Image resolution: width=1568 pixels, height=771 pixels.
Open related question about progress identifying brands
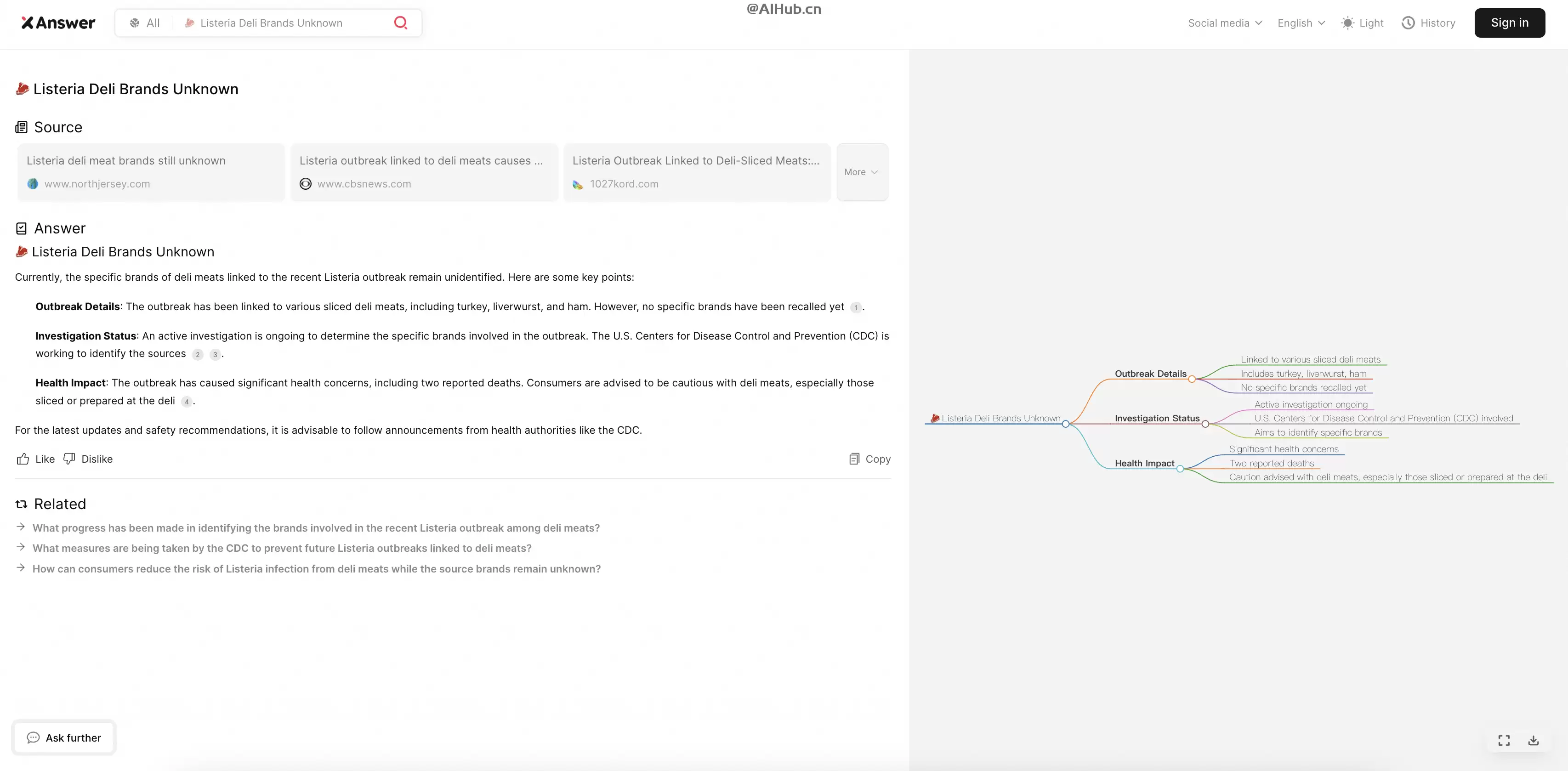point(316,528)
